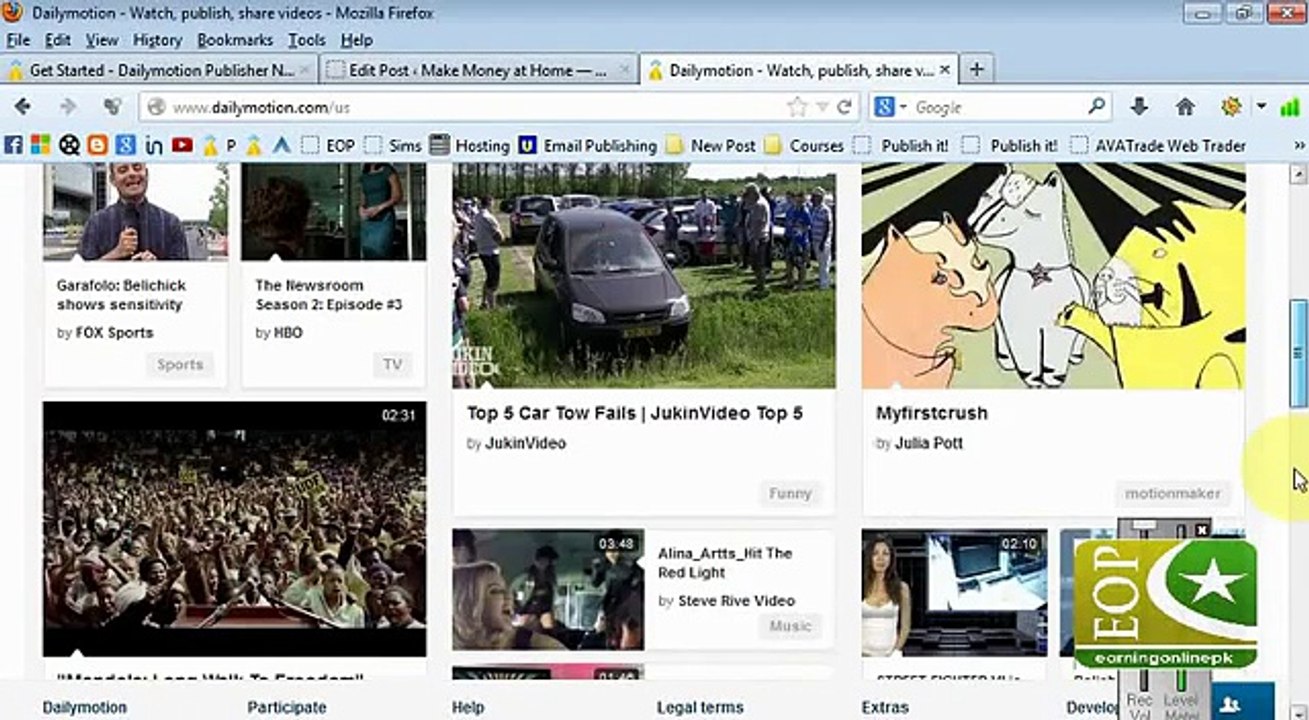Open the Bookmarks menu
Image resolution: width=1309 pixels, height=720 pixels.
235,40
